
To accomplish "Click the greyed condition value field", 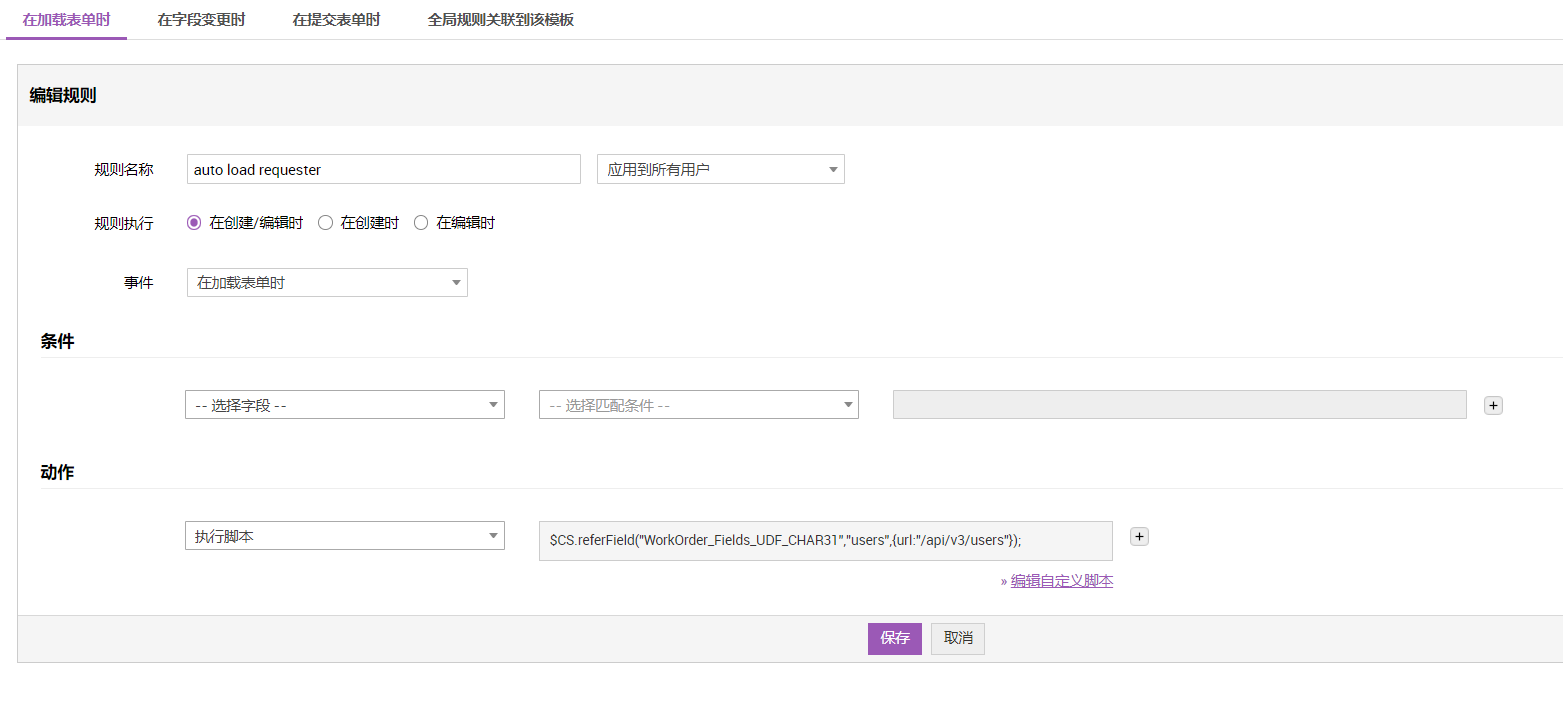I will (x=1179, y=405).
